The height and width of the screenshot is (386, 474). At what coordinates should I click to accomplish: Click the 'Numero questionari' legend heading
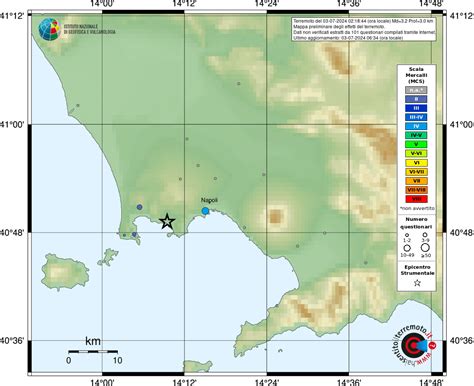[416, 223]
